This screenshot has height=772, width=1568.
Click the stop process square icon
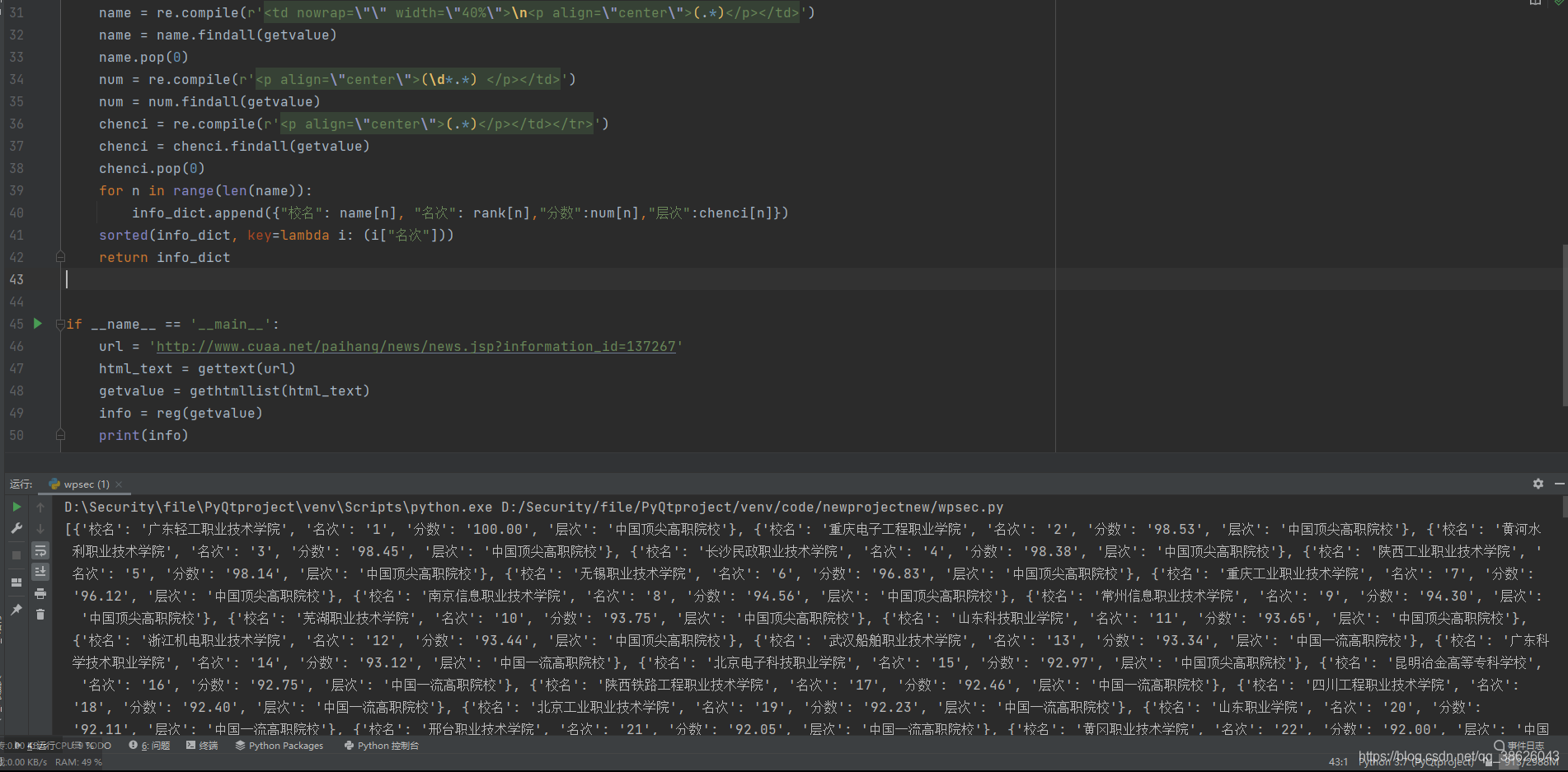[16, 554]
